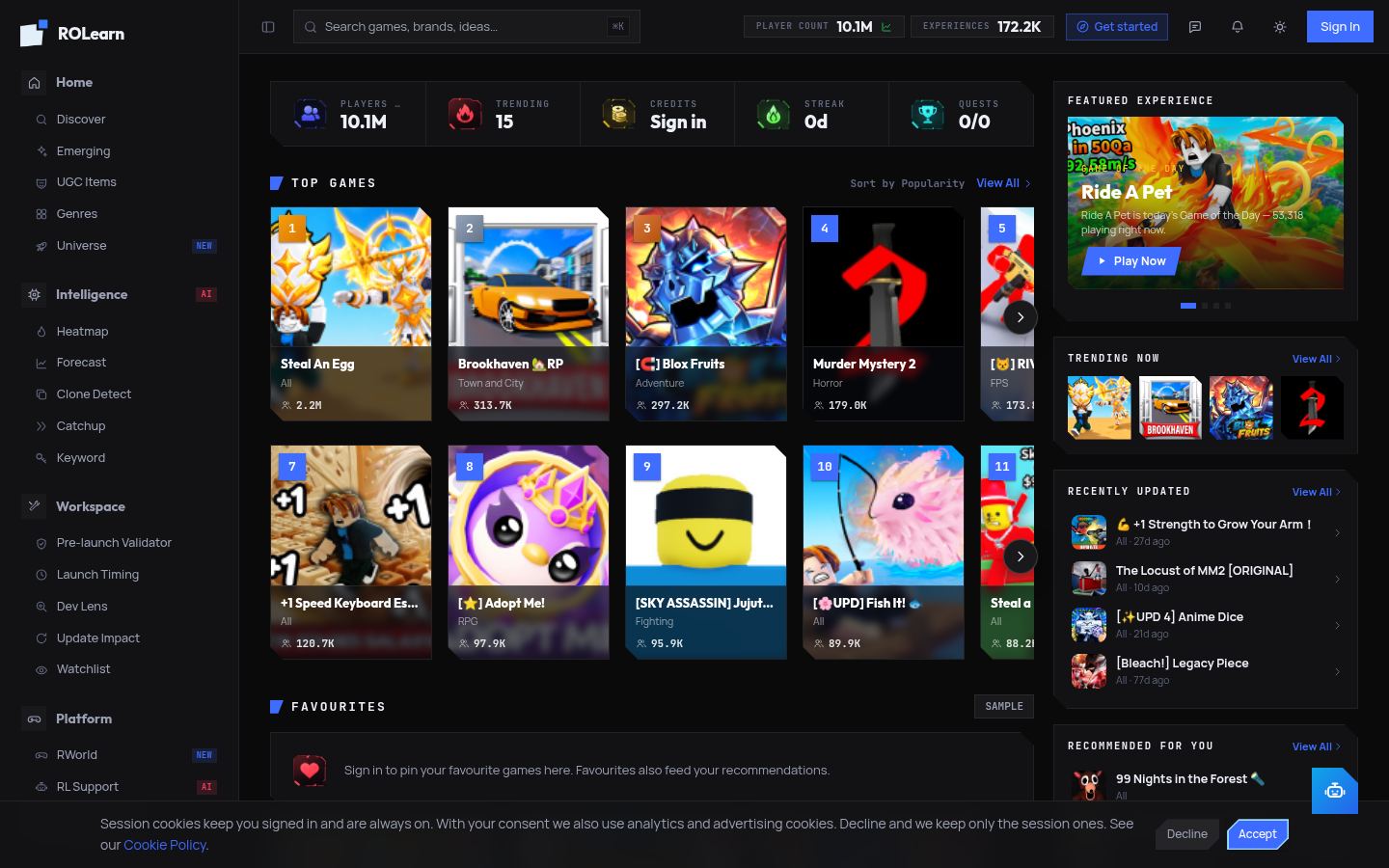The width and height of the screenshot is (1389, 868).
Task: Click the Quests trophy icon
Action: 928,114
